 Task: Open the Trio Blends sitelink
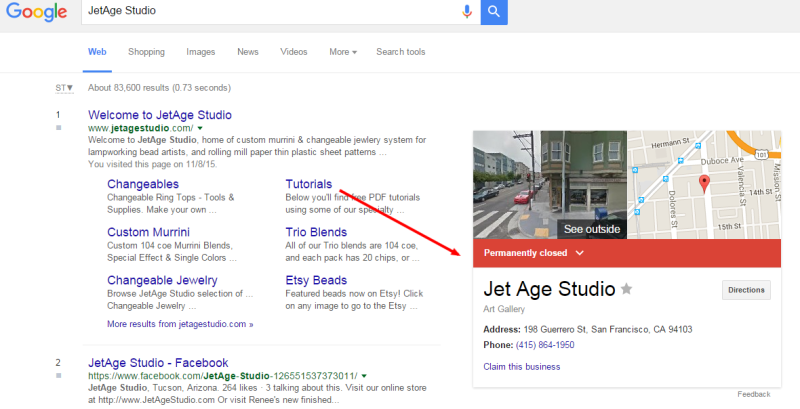316,232
